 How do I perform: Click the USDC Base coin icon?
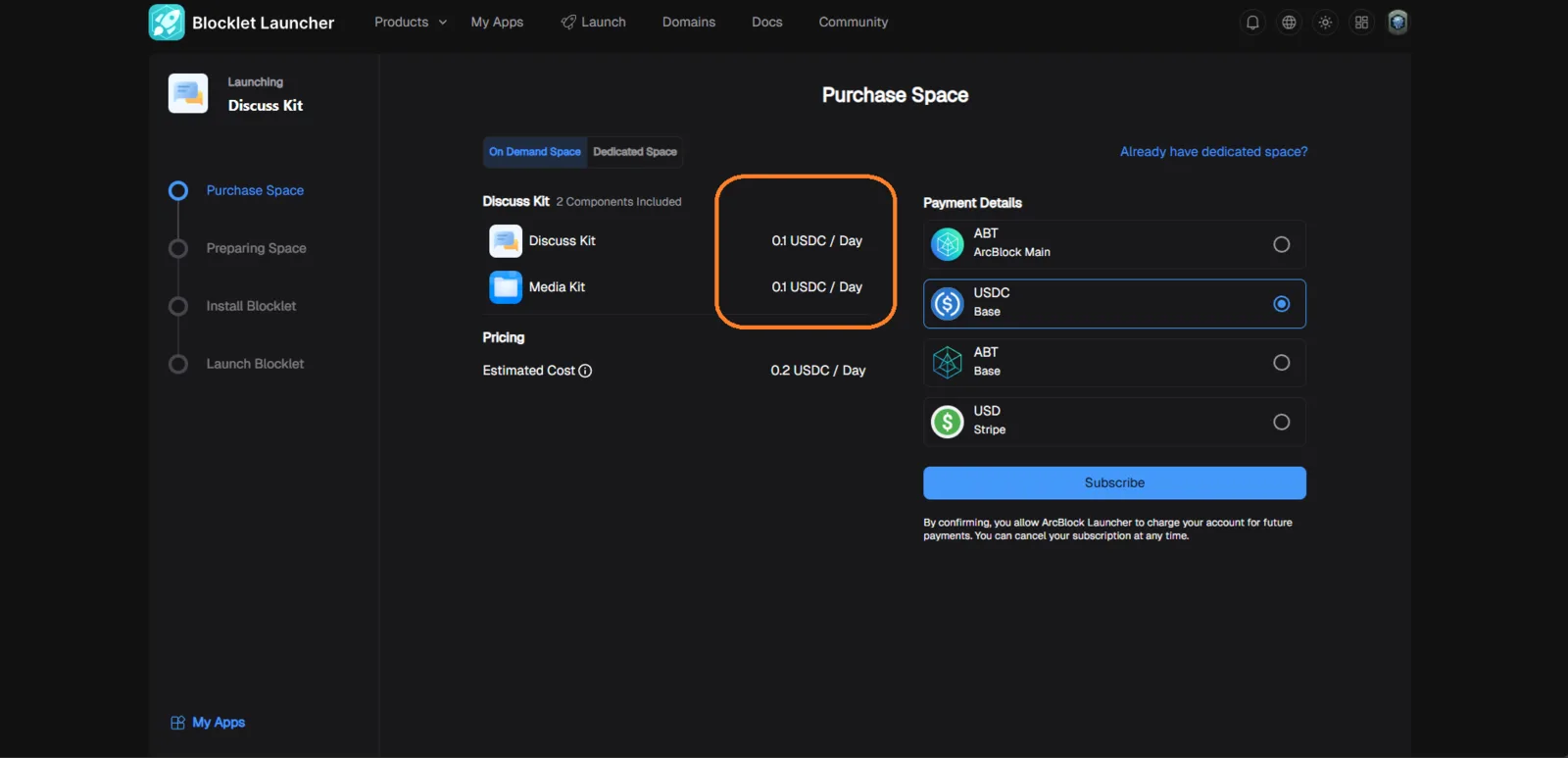pos(948,304)
